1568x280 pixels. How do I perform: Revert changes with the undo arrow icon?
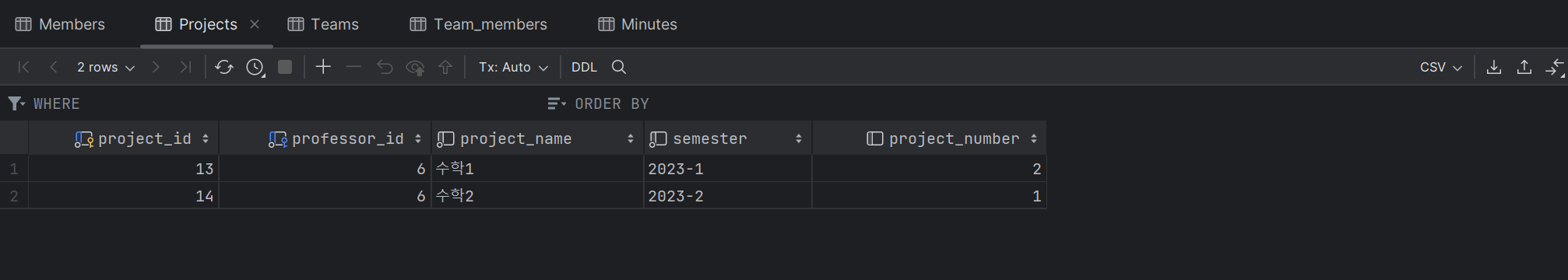[x=385, y=67]
